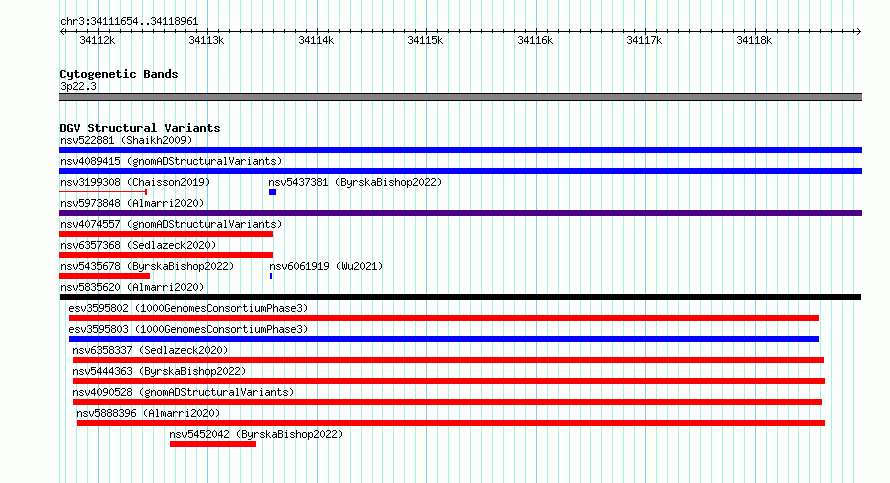The image size is (890, 483).
Task: Click the Cytogenetic Bands track title
Action: pyautogui.click(x=119, y=74)
